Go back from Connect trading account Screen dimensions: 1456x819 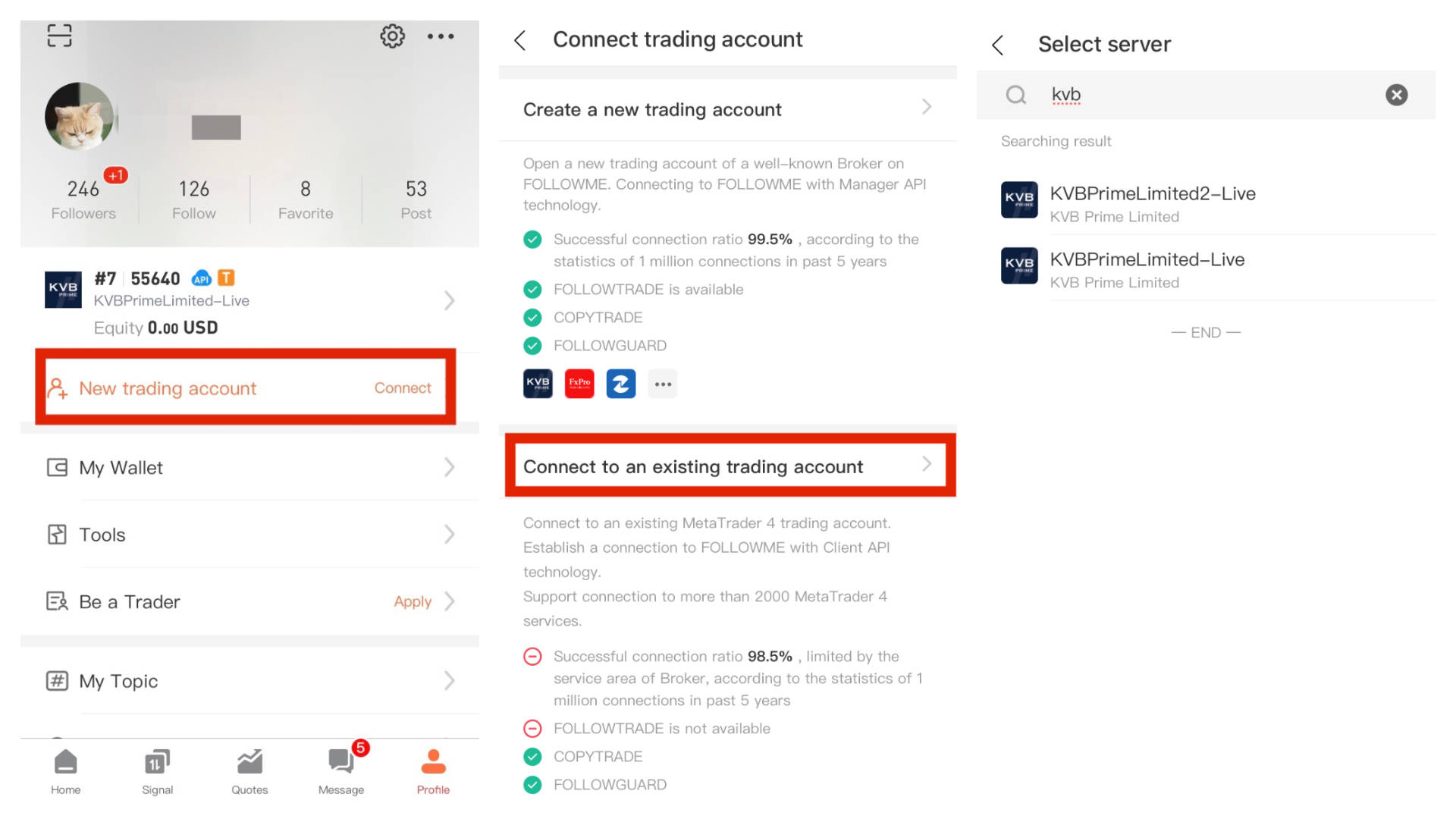click(x=520, y=40)
